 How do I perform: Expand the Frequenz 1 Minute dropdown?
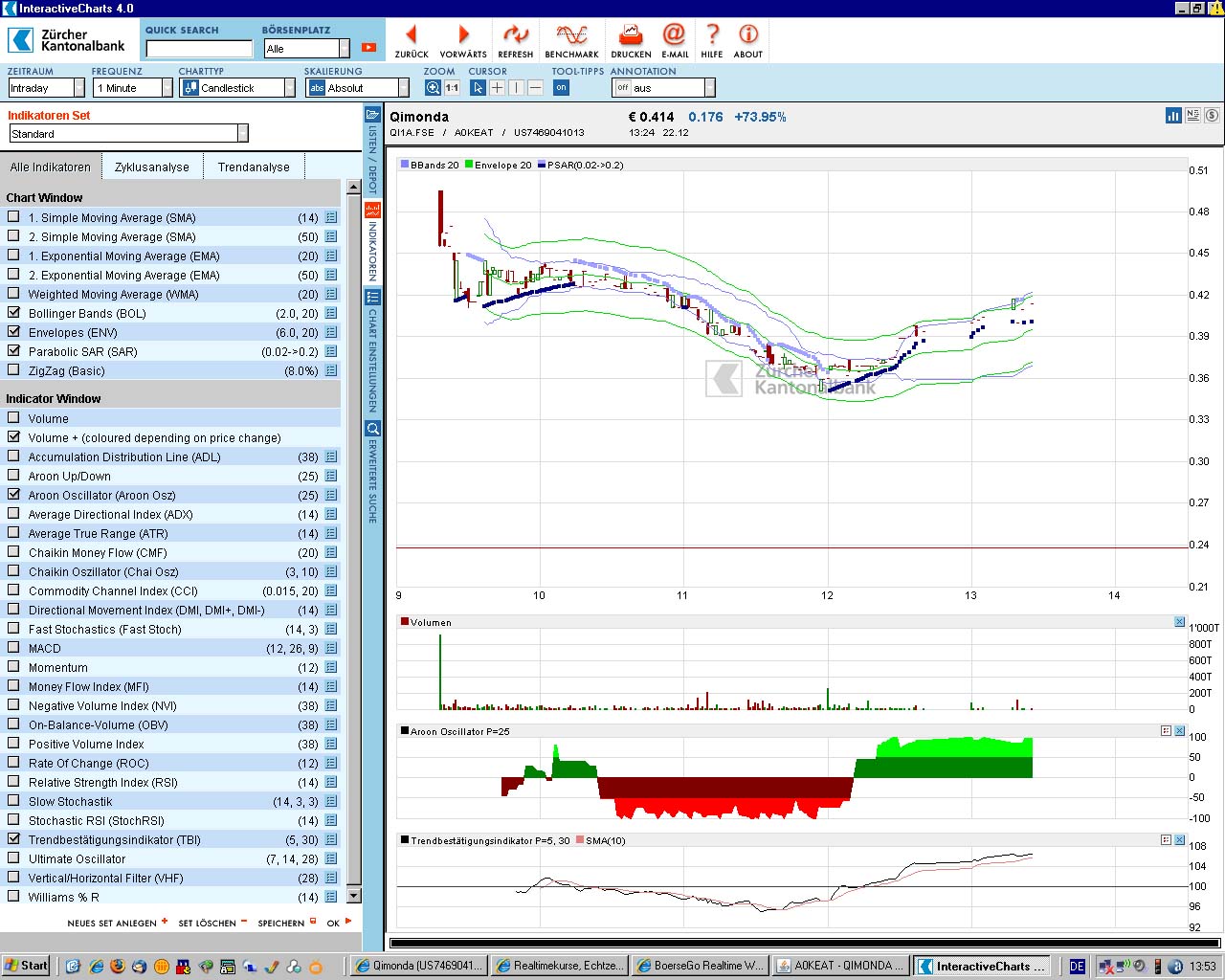click(167, 88)
